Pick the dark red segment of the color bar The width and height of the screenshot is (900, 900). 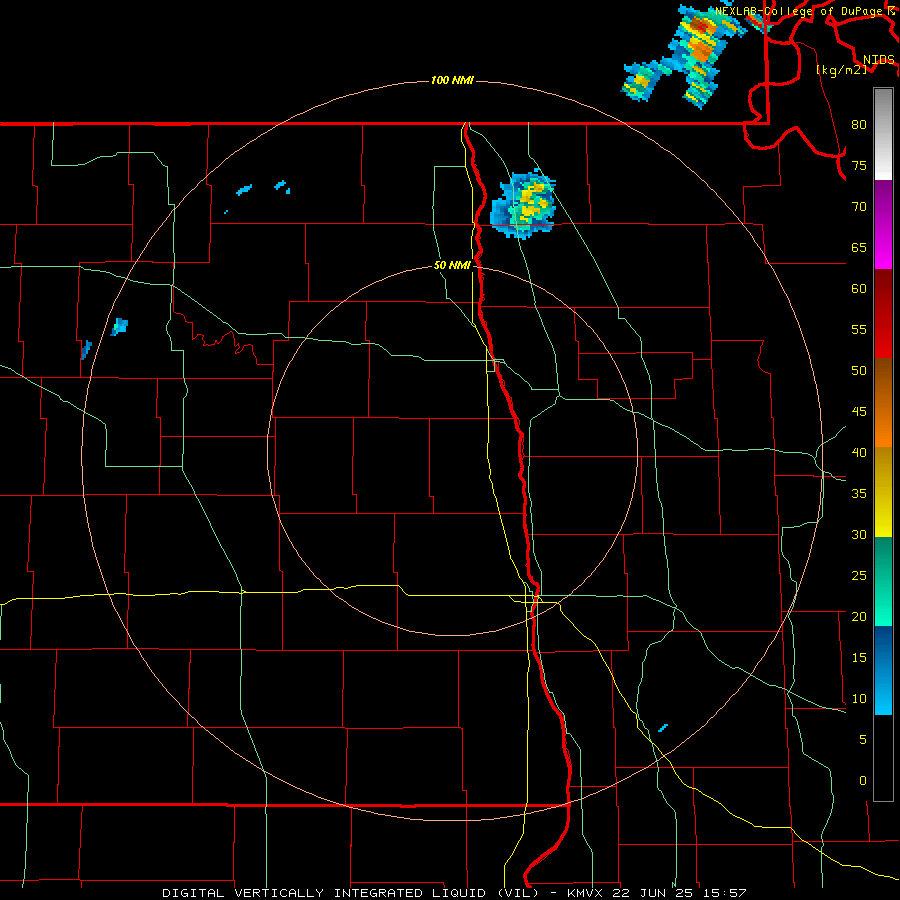point(883,314)
